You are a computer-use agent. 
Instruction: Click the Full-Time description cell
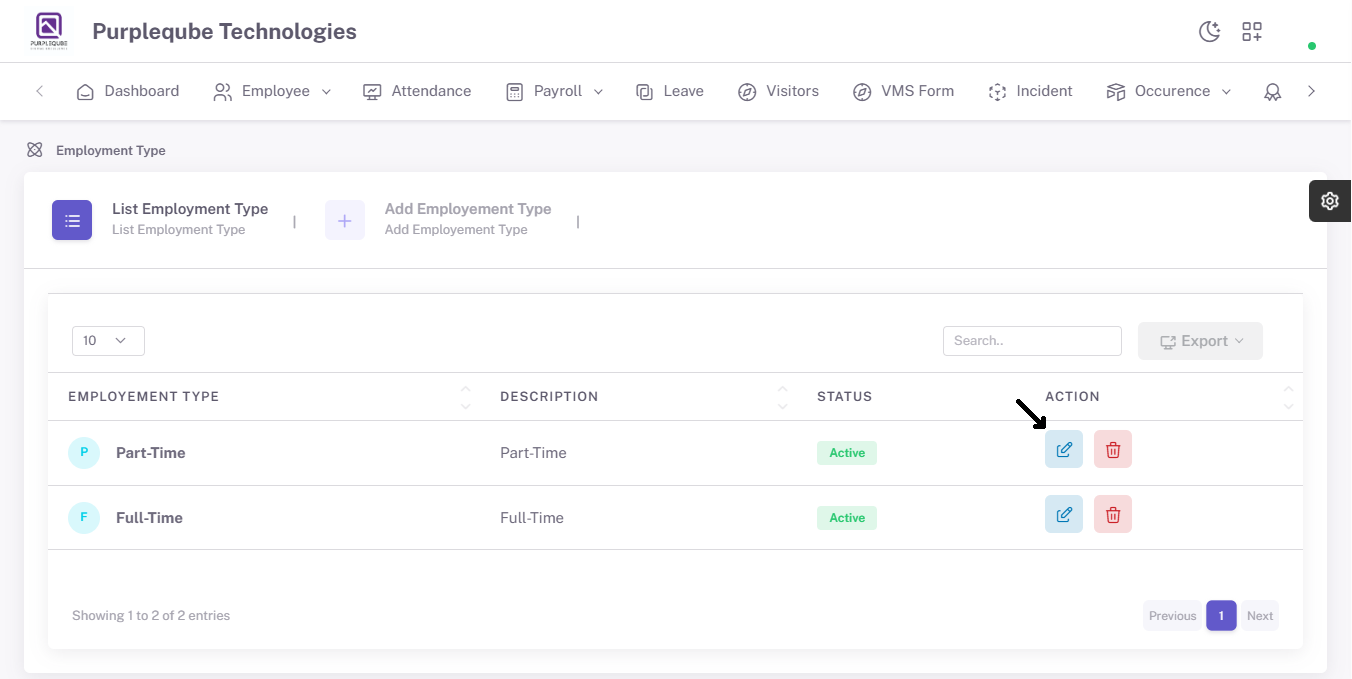[x=532, y=518]
